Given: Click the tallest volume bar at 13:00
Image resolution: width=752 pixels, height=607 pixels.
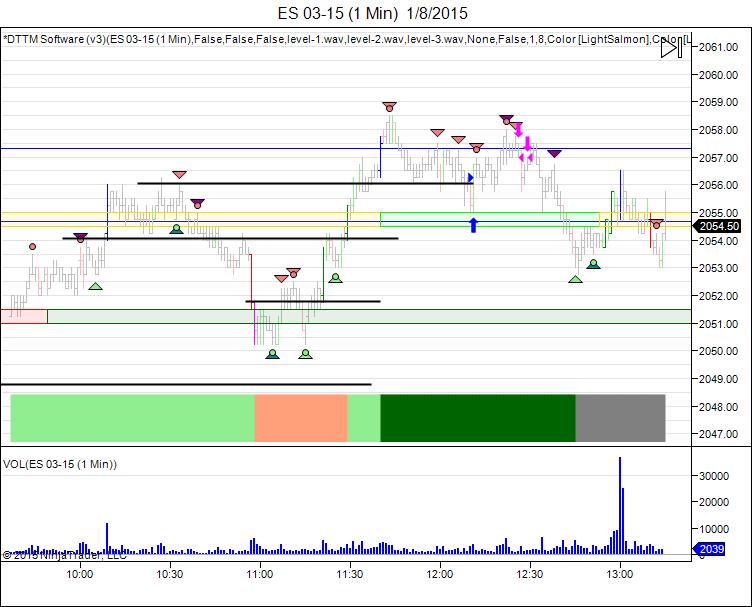Looking at the screenshot, I should pyautogui.click(x=620, y=505).
